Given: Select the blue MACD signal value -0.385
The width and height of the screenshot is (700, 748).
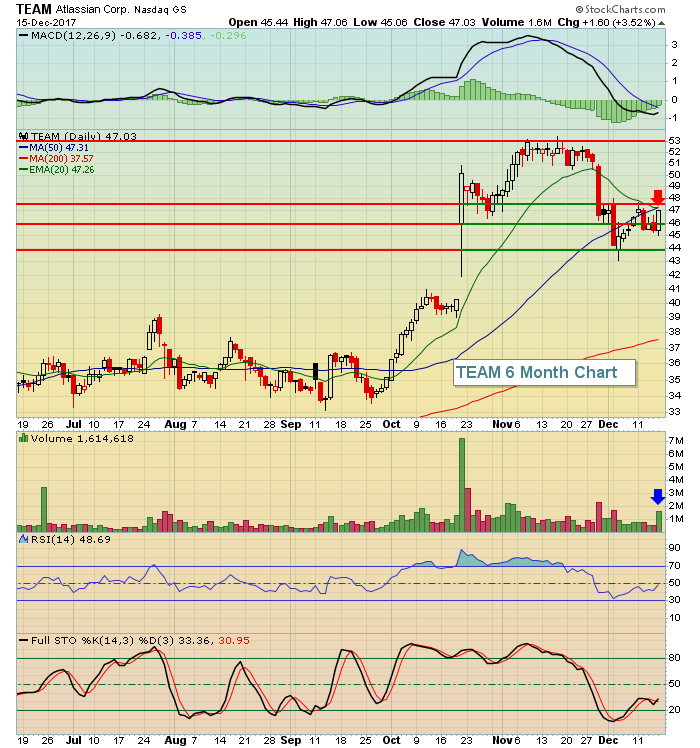Looking at the screenshot, I should point(183,36).
